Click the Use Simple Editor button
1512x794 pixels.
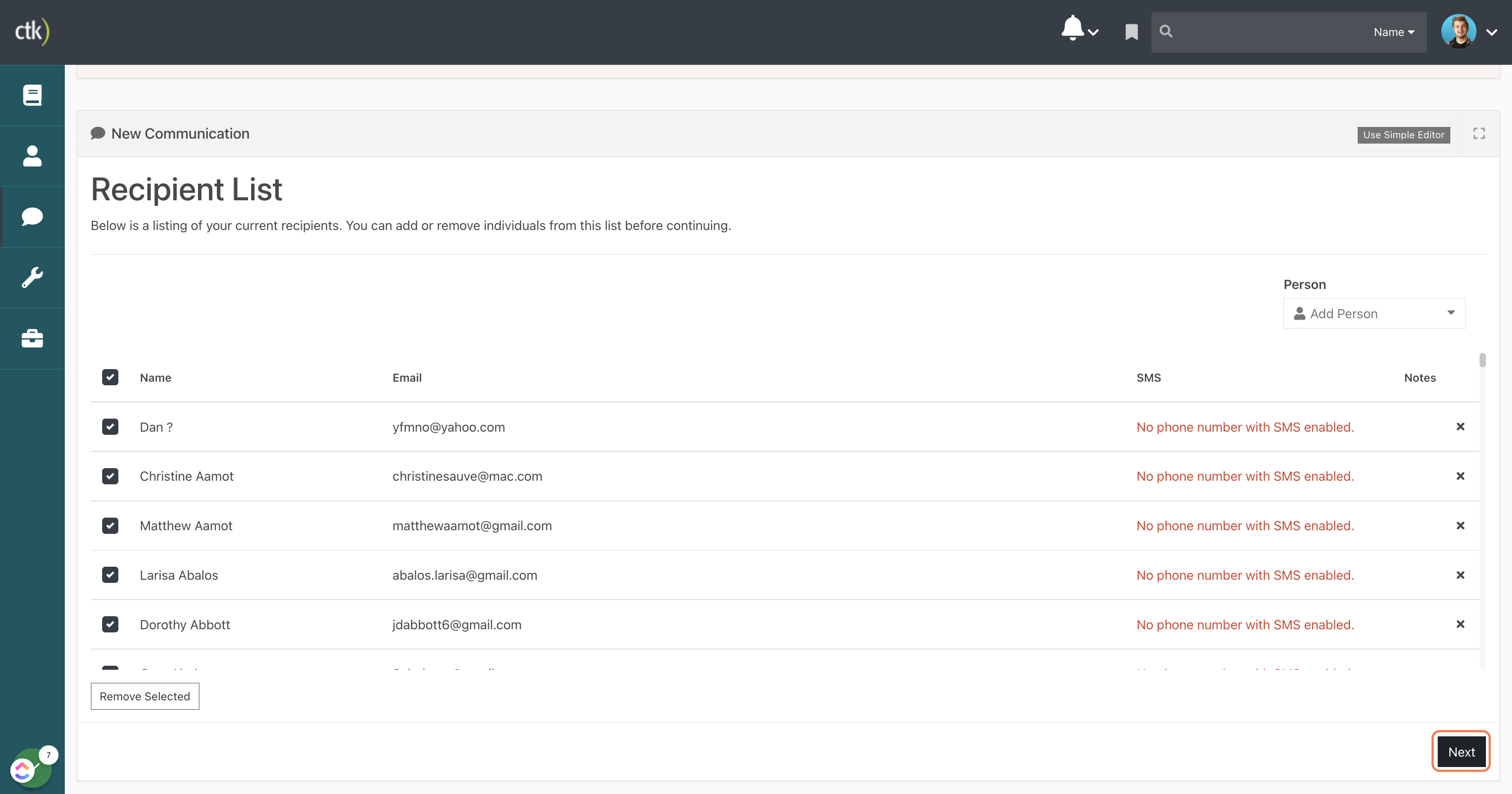click(x=1403, y=135)
